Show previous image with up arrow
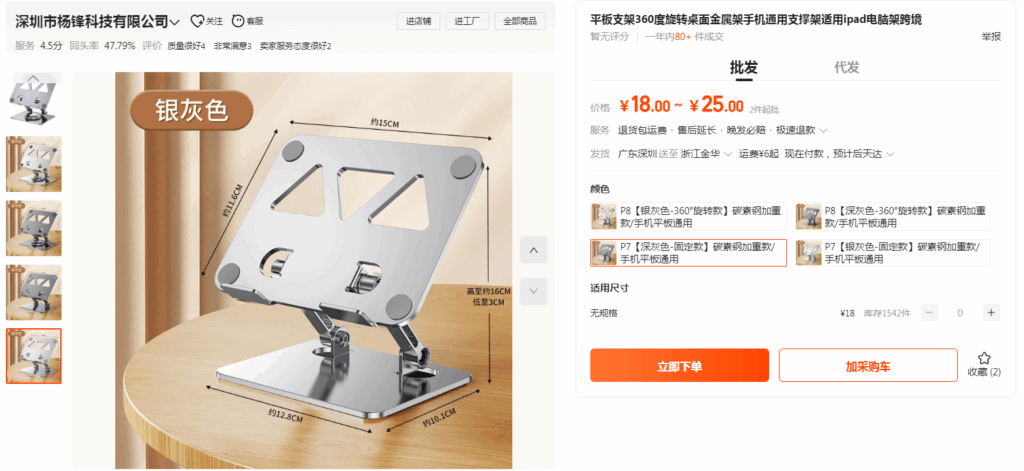 pyautogui.click(x=534, y=250)
